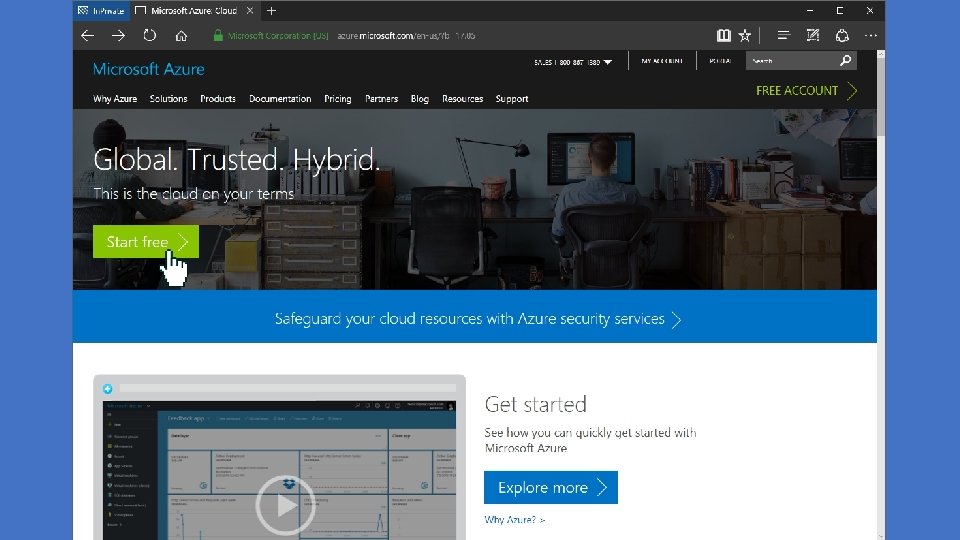Open the My Account link
Screen dimensions: 960x540
pyautogui.click(x=662, y=61)
